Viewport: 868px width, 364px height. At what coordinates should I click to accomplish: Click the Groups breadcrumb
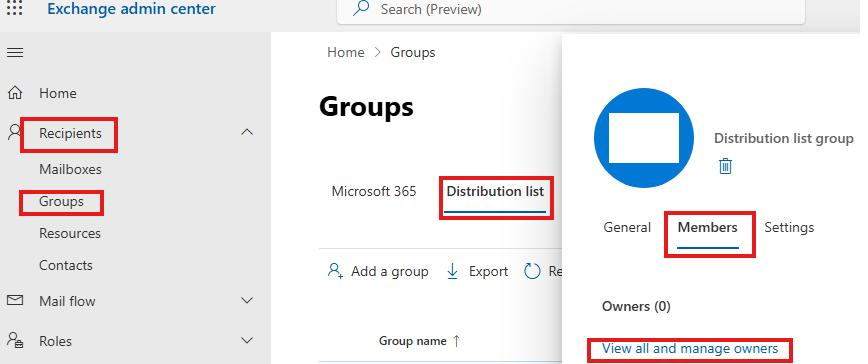click(x=413, y=53)
